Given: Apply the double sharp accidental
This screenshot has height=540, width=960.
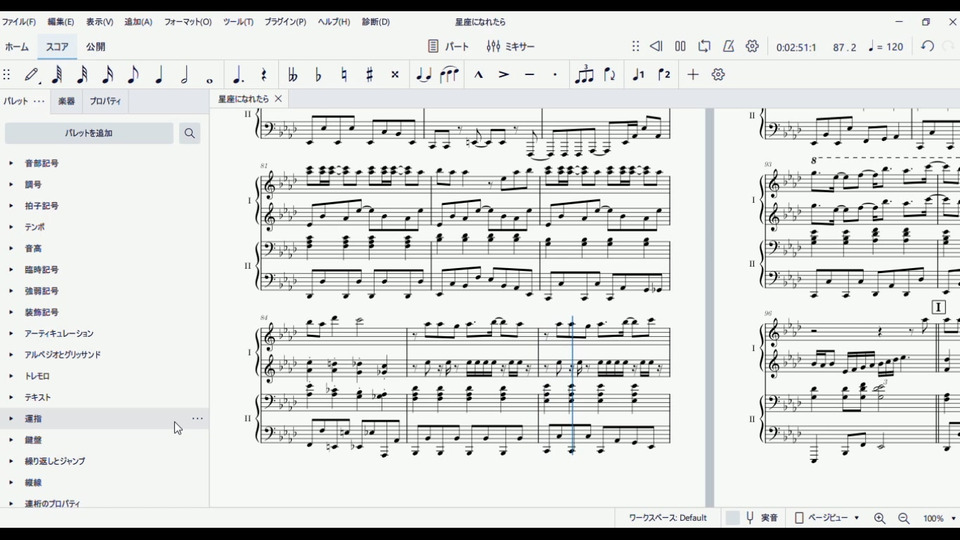Looking at the screenshot, I should pyautogui.click(x=395, y=75).
